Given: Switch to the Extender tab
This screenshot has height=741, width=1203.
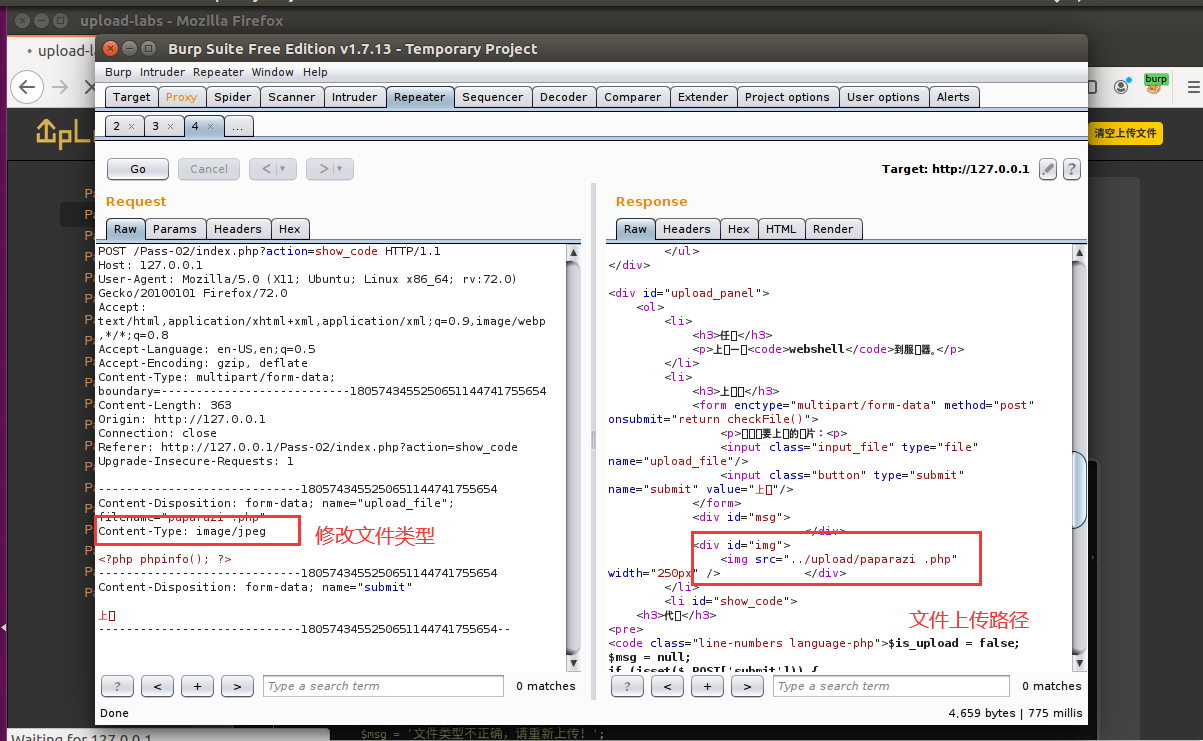Looking at the screenshot, I should point(703,97).
